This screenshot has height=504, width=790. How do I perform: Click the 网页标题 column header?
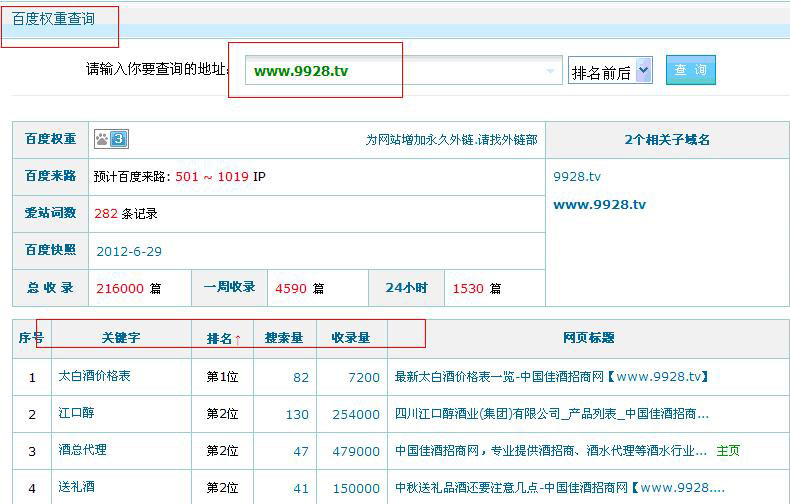pyautogui.click(x=588, y=338)
